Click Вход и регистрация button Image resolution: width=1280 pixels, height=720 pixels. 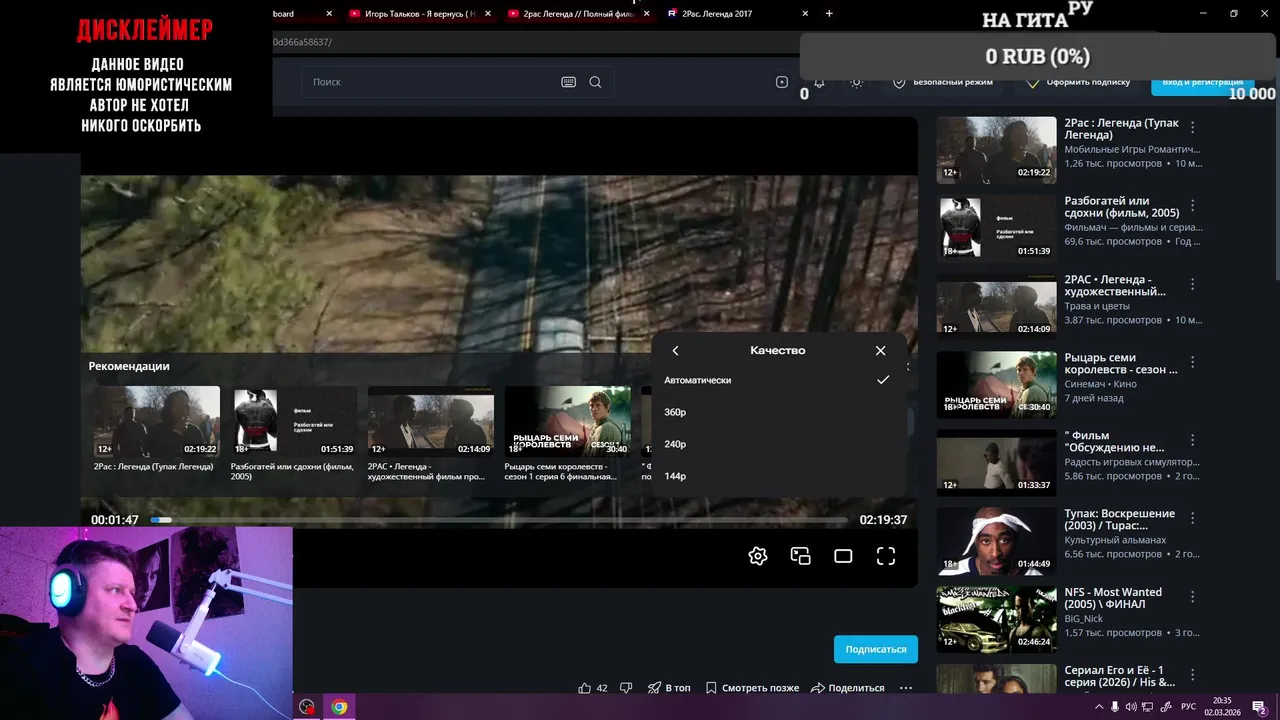(x=1203, y=83)
